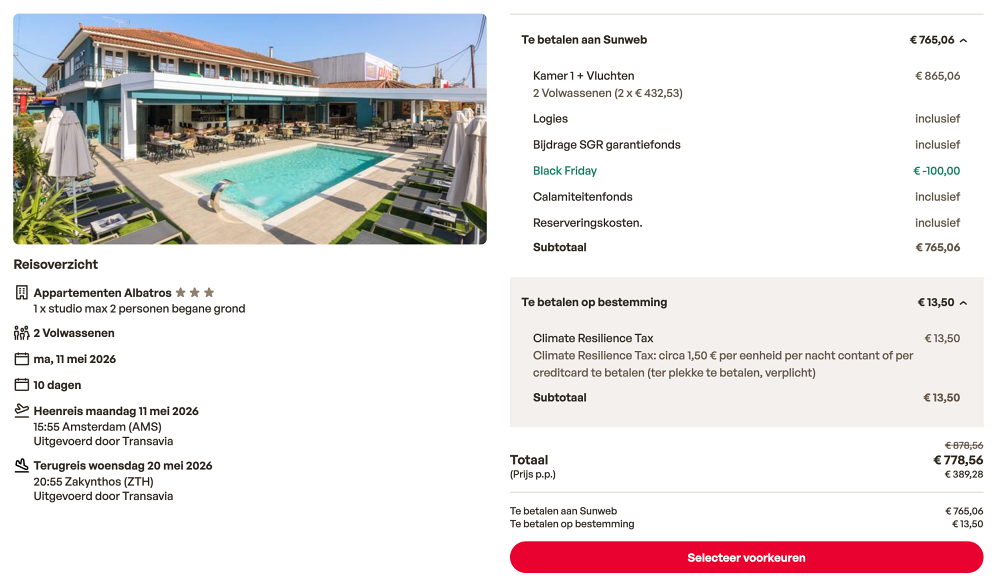Collapse the Te betalen aan Sunweb section
Image resolution: width=1000 pixels, height=585 pixels.
click(x=963, y=41)
